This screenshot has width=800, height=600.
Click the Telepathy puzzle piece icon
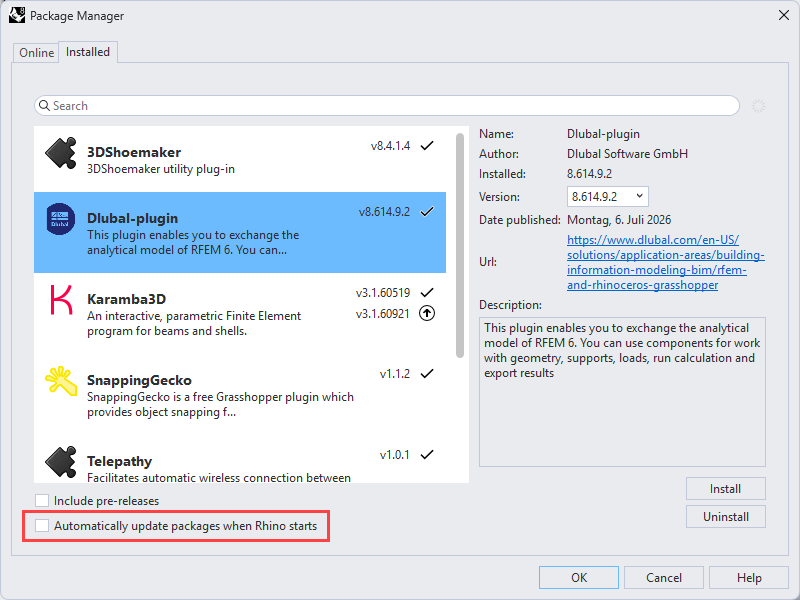(x=61, y=462)
